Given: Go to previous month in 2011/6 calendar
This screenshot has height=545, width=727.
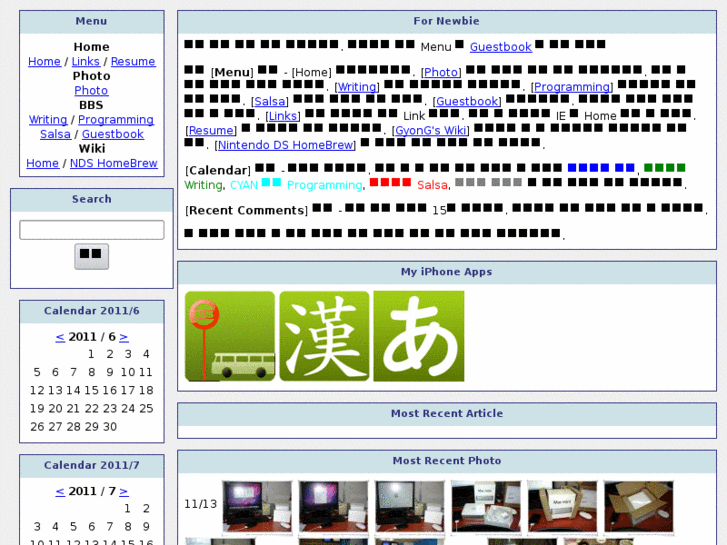Looking at the screenshot, I should (60, 337).
